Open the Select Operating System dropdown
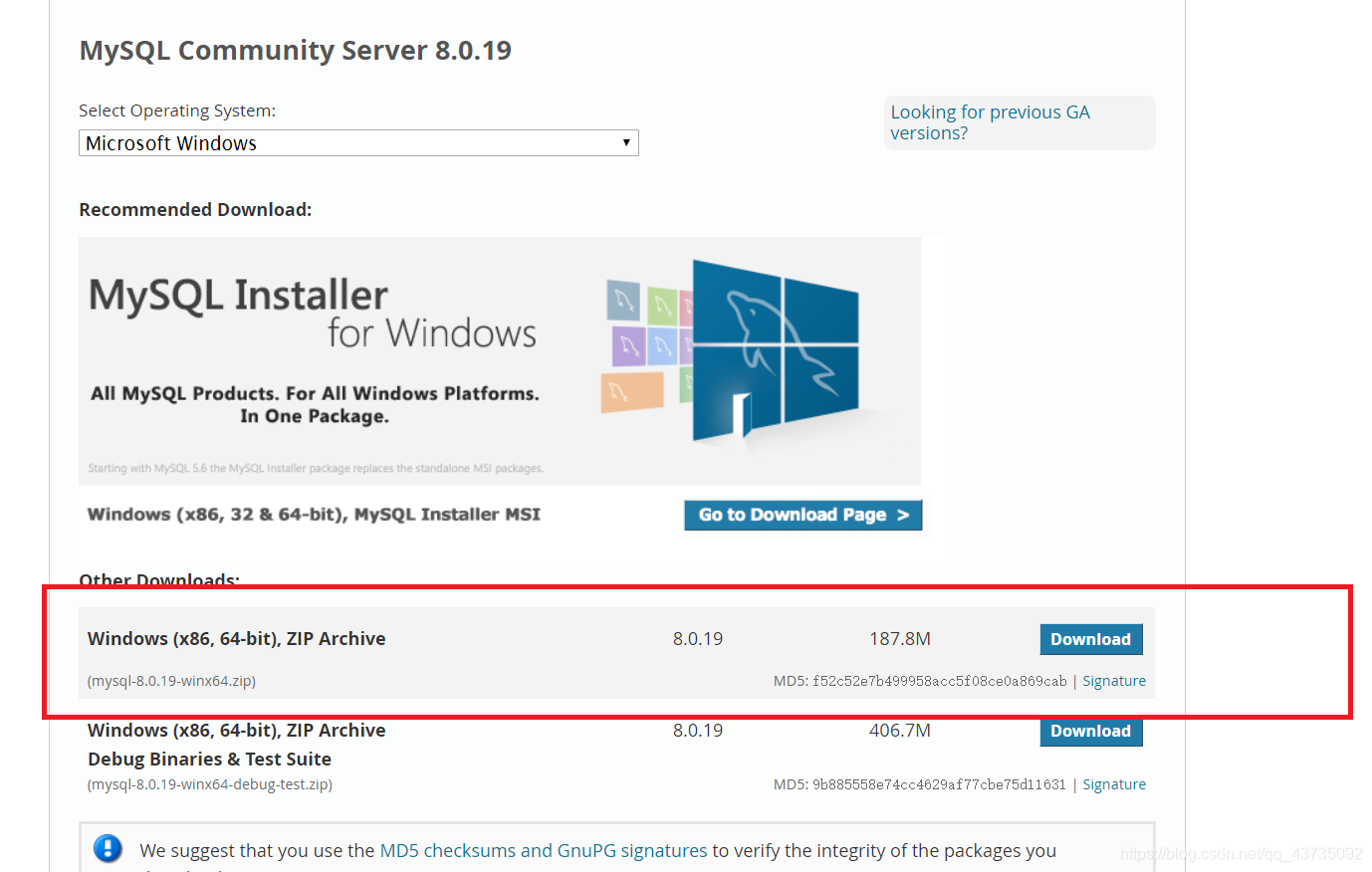1372x872 pixels. coord(358,143)
